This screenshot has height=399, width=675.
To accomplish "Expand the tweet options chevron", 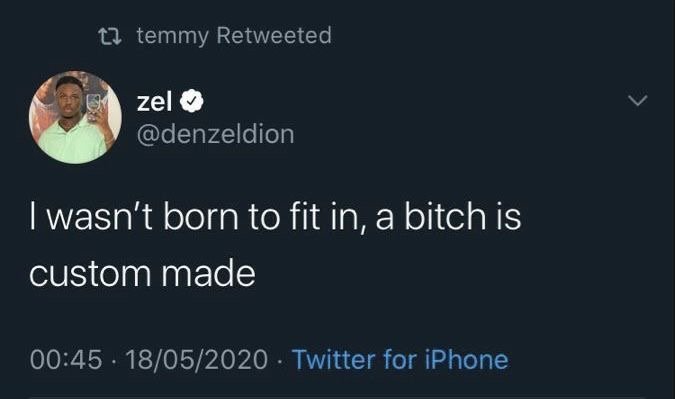I will point(638,100).
